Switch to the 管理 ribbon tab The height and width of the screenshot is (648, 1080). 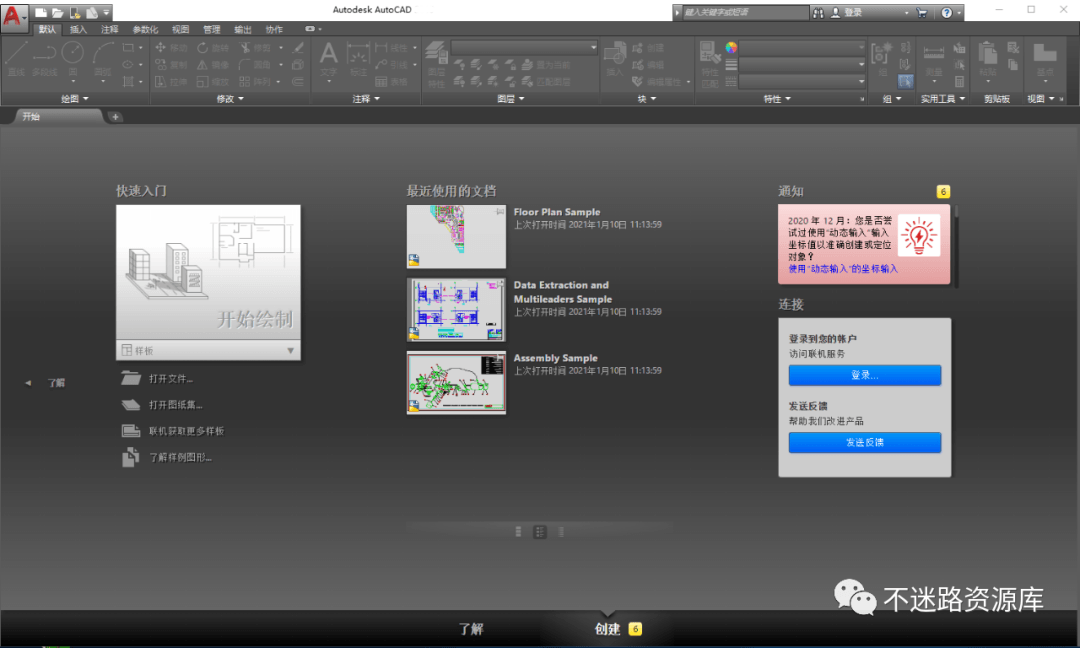click(211, 30)
